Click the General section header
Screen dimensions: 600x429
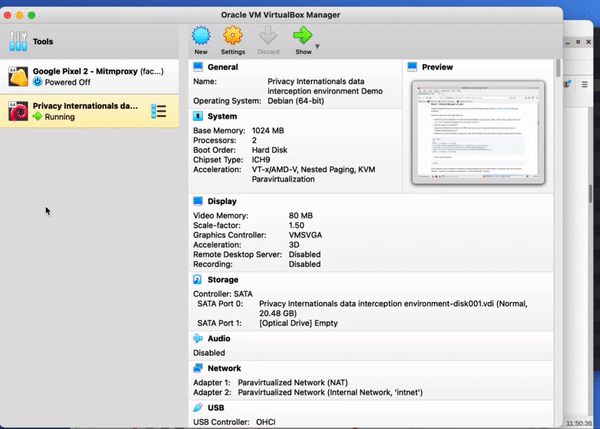coord(222,66)
